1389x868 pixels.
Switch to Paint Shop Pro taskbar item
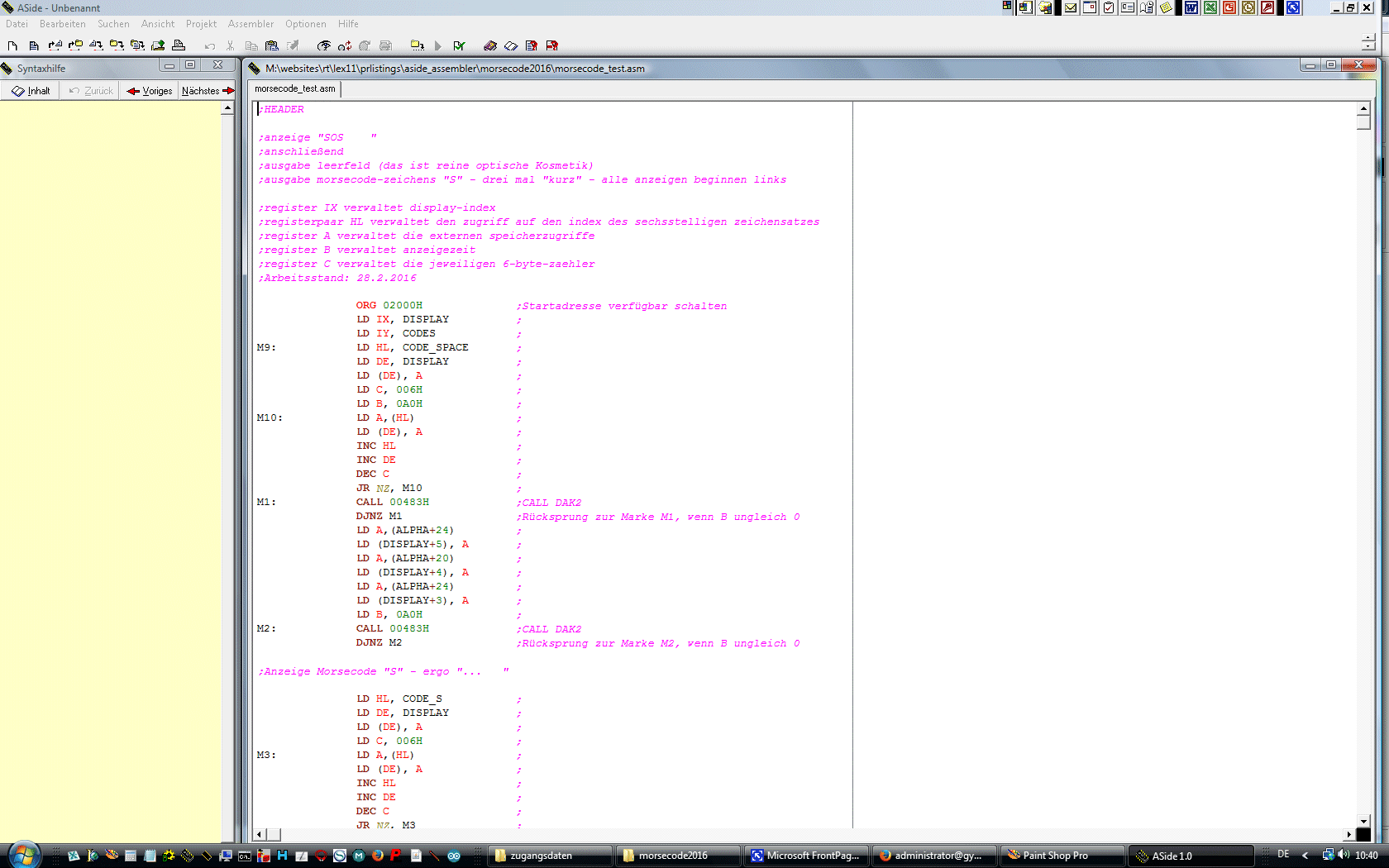(x=1063, y=856)
